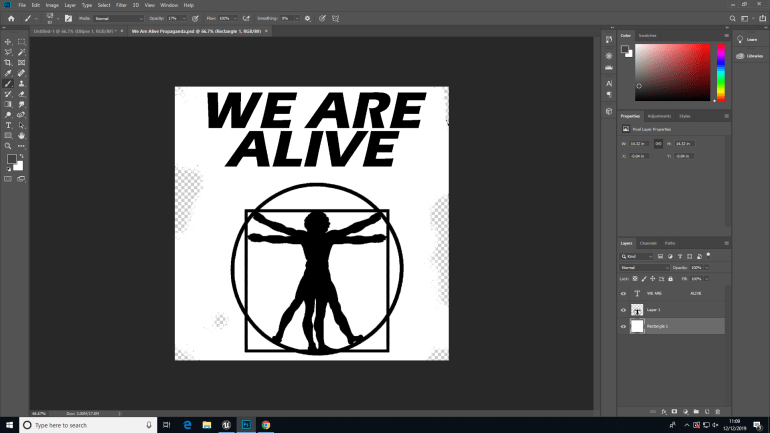Viewport: 770px width, 433px height.
Task: Click the delete layer trash icon
Action: tap(717, 410)
